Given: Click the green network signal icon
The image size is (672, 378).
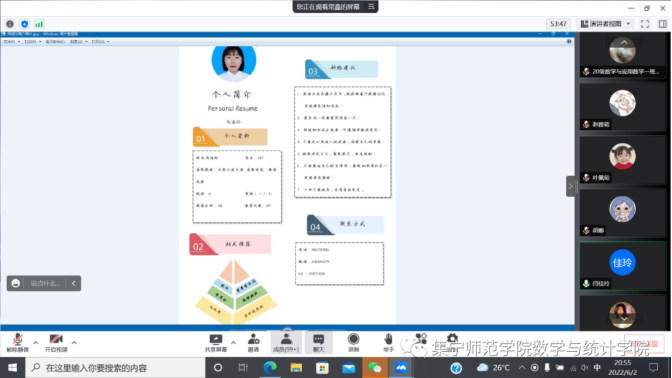Looking at the screenshot, I should click(x=39, y=24).
